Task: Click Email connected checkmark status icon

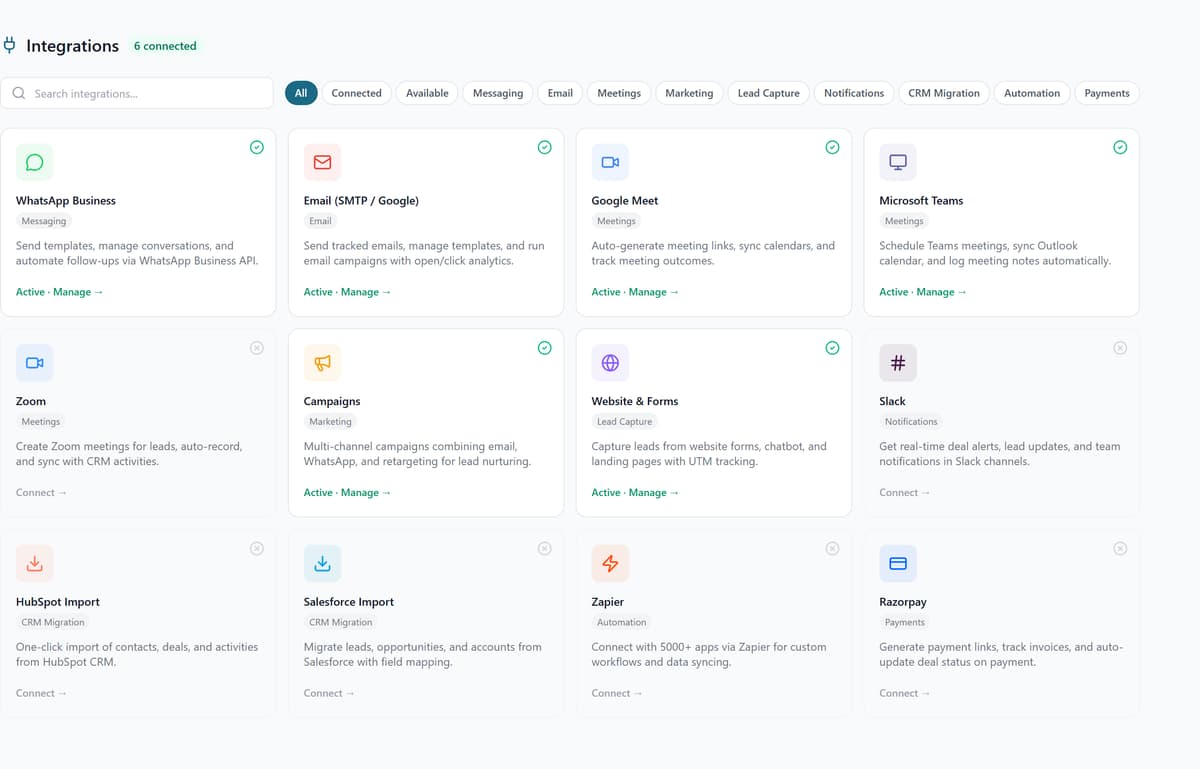Action: [544, 147]
